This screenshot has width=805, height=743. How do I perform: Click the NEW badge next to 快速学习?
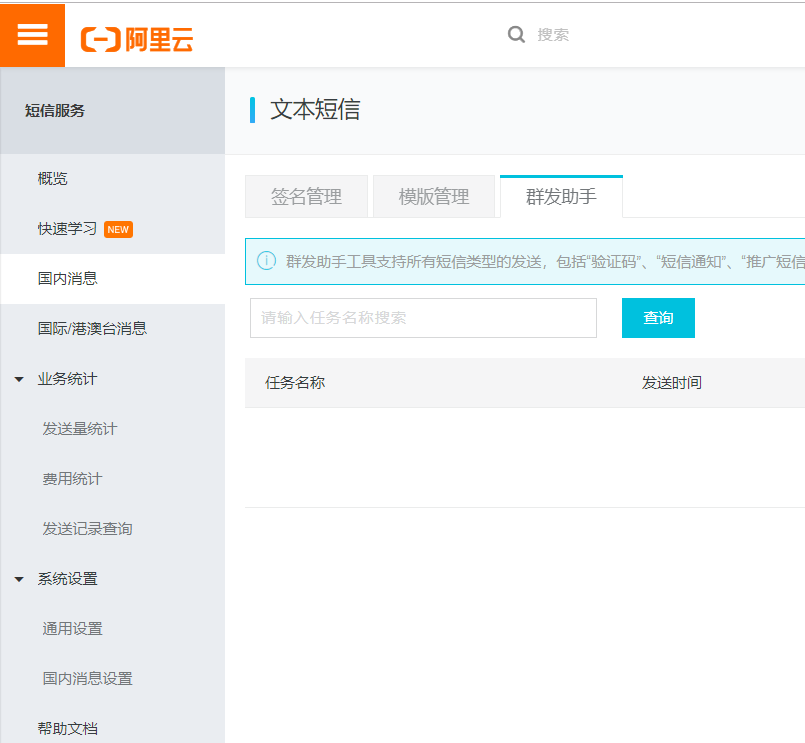118,229
